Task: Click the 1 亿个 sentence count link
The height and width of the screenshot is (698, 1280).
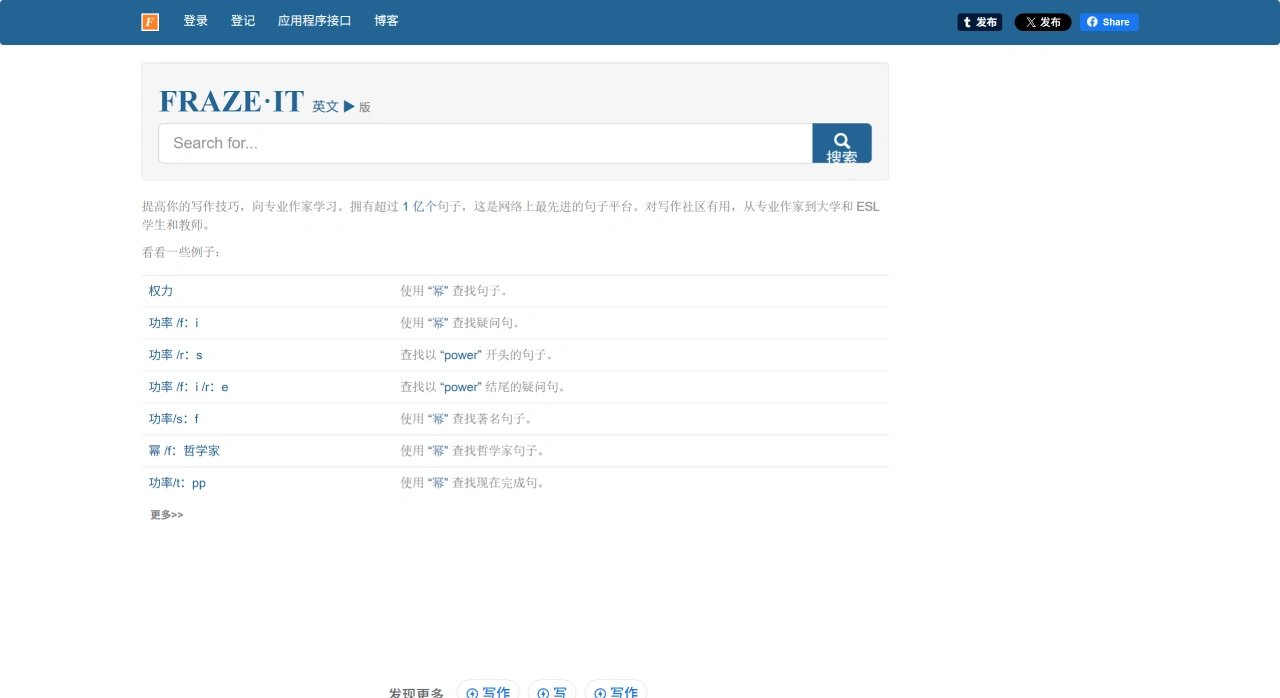Action: (419, 206)
